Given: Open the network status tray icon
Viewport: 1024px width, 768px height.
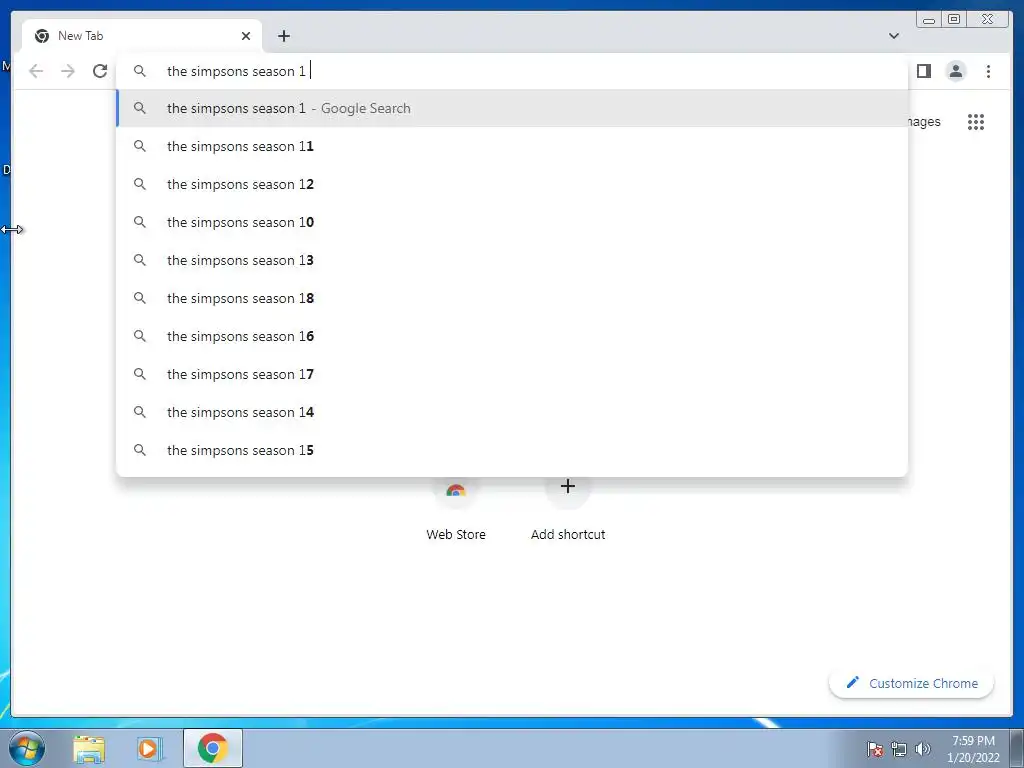Looking at the screenshot, I should click(x=899, y=748).
